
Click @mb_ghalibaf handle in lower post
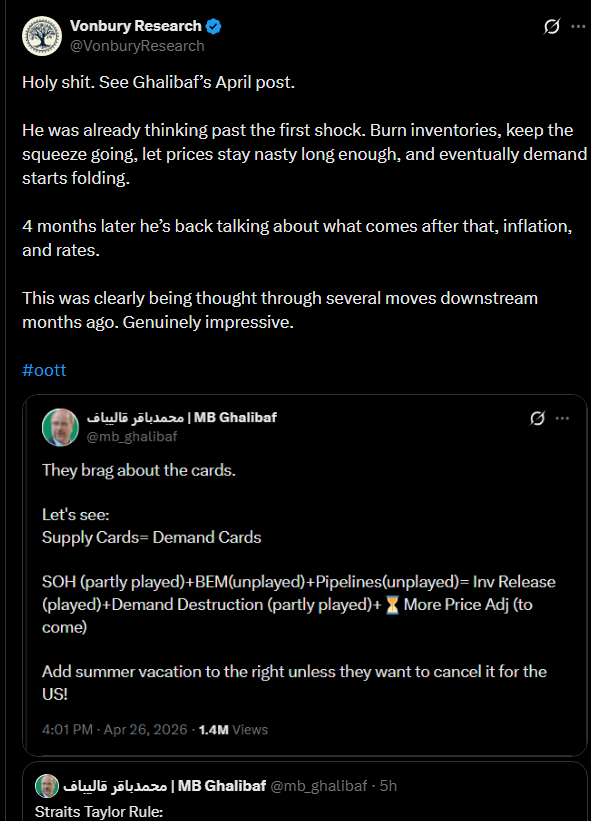click(x=319, y=785)
